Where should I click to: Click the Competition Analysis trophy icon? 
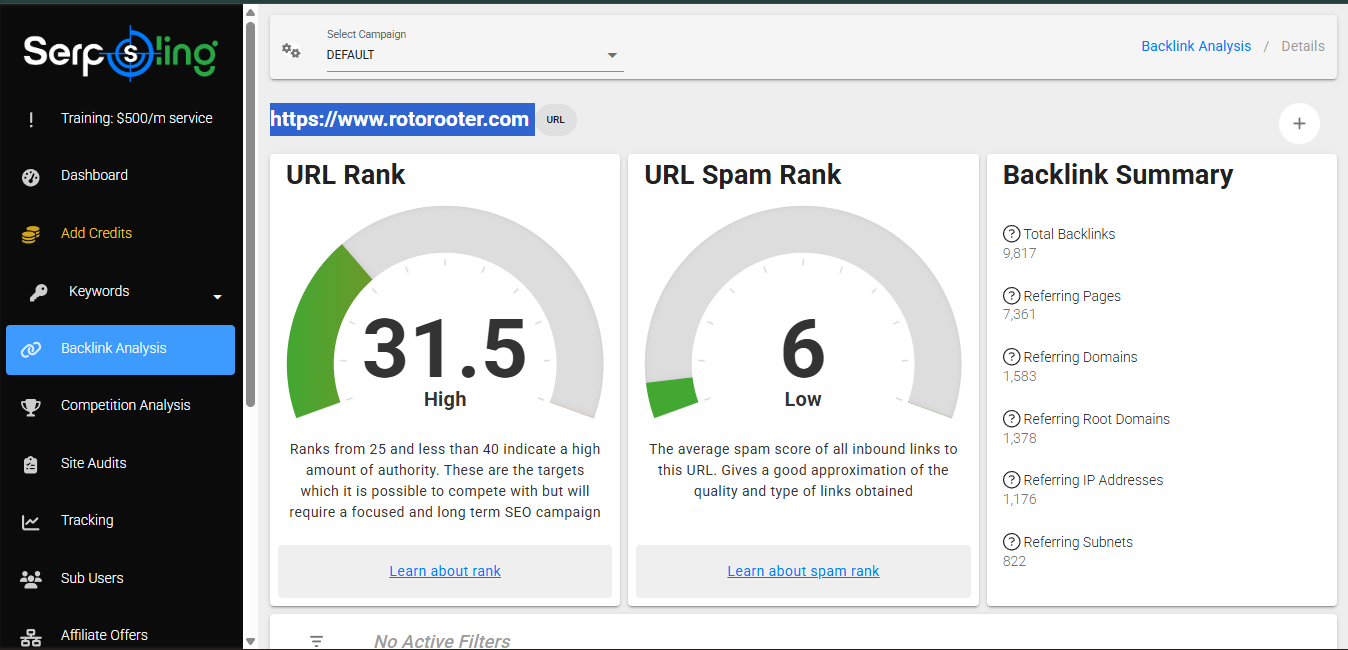coord(31,407)
